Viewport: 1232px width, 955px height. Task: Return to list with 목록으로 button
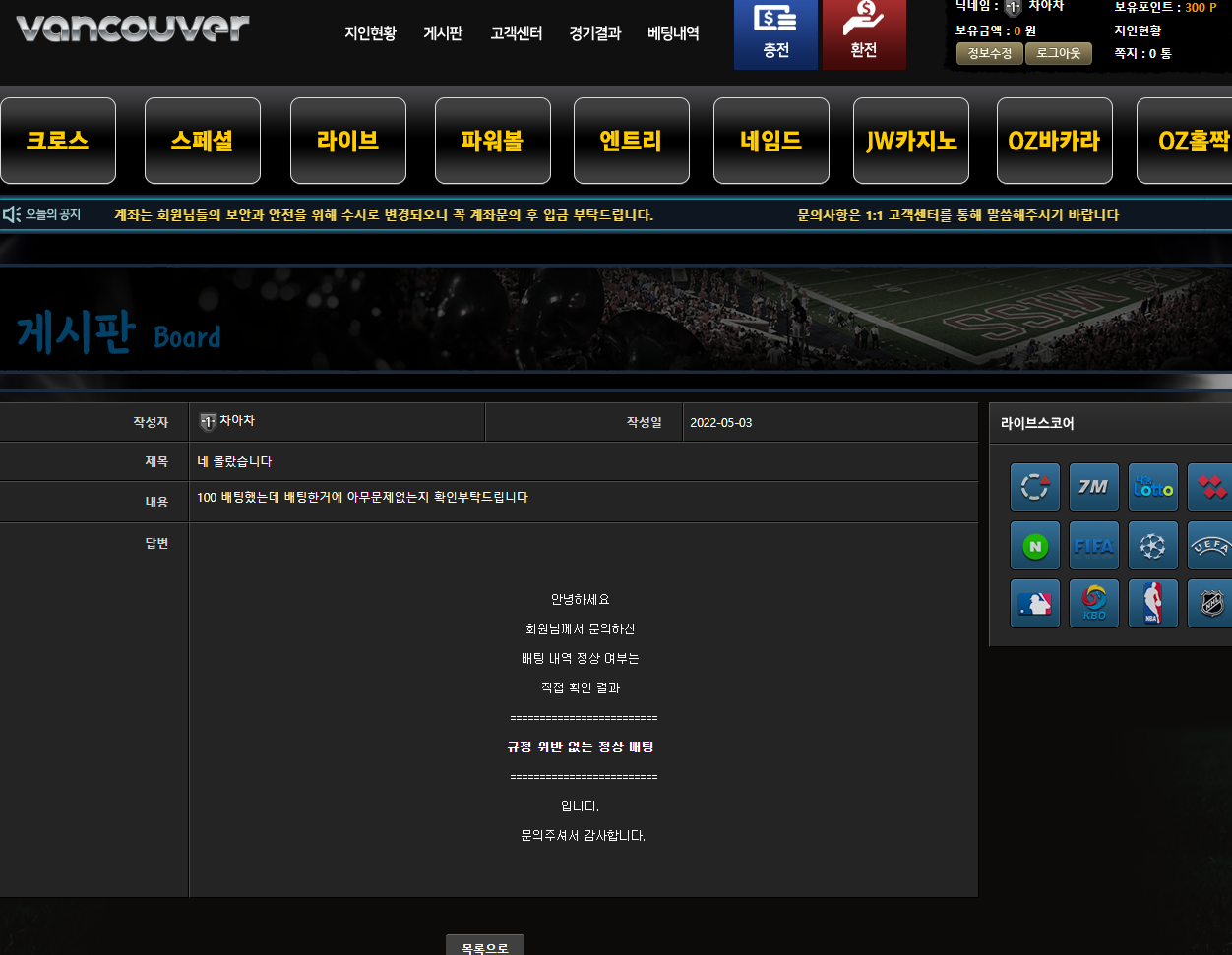(485, 945)
